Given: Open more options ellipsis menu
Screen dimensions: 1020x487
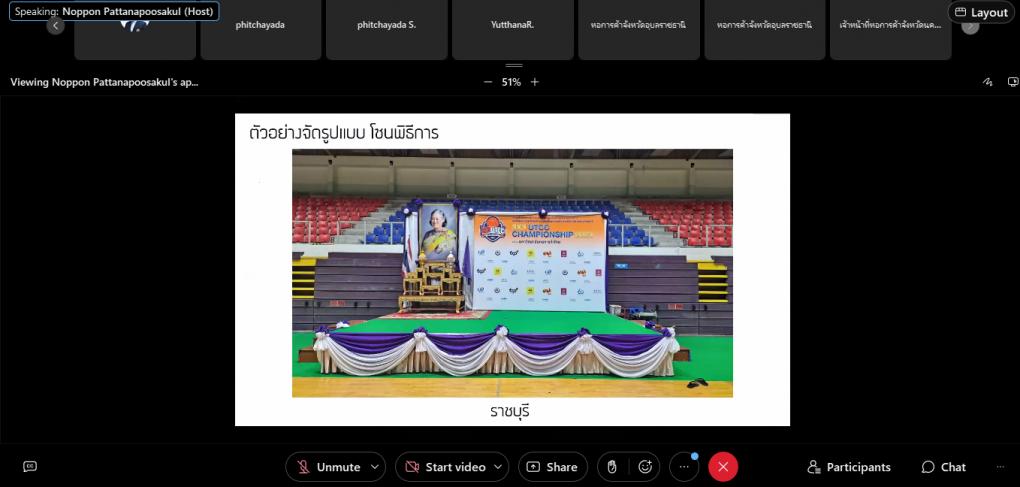Looking at the screenshot, I should (684, 467).
